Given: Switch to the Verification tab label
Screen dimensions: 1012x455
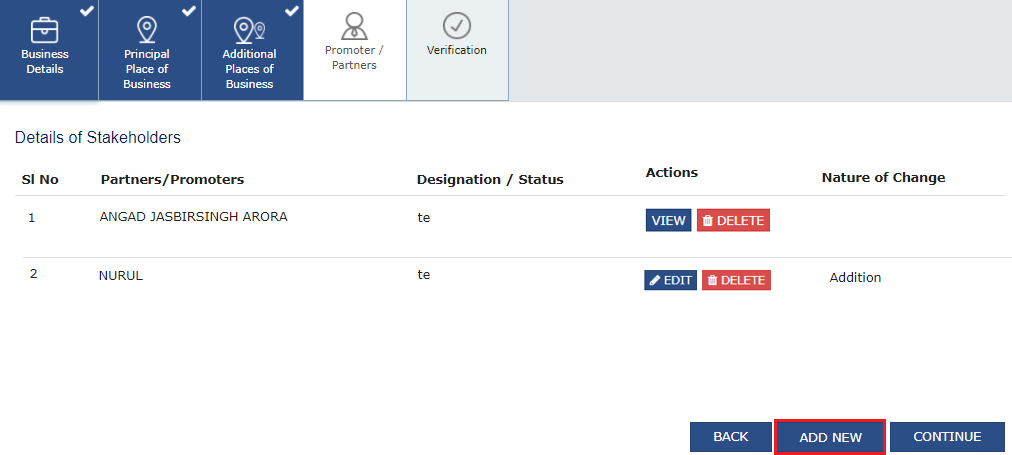Looking at the screenshot, I should 456,50.
